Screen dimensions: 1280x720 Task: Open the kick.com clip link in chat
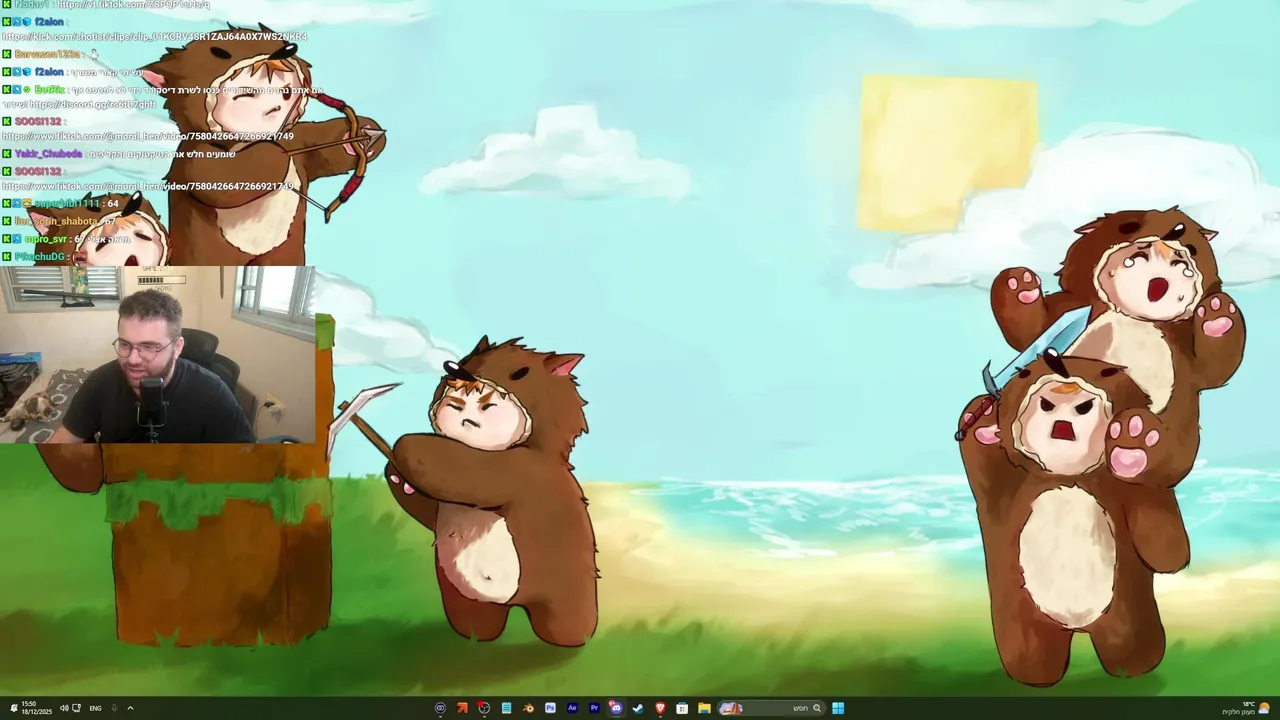(x=154, y=37)
